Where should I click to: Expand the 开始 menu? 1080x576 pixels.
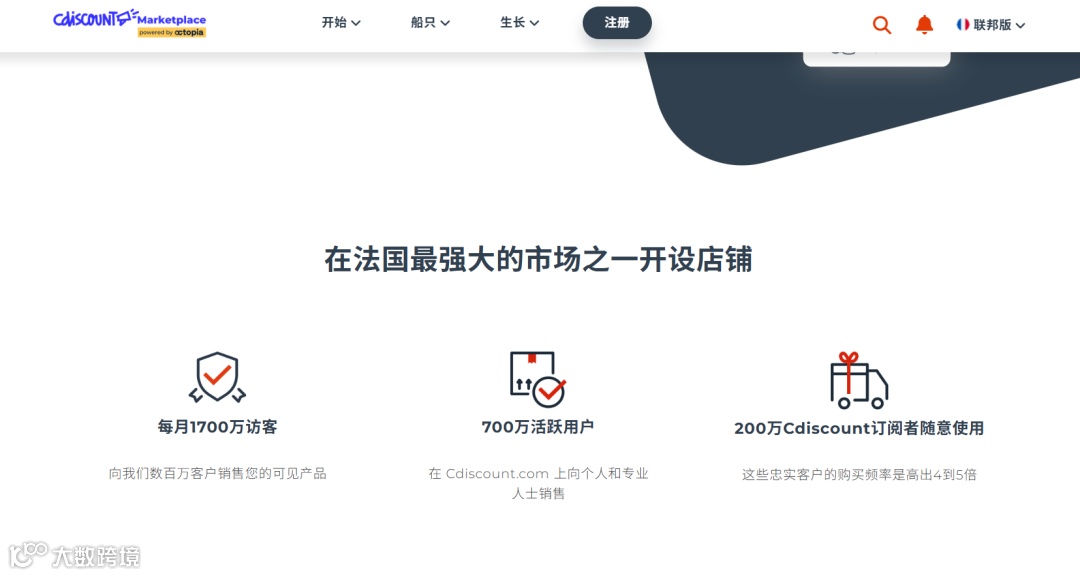coord(341,23)
